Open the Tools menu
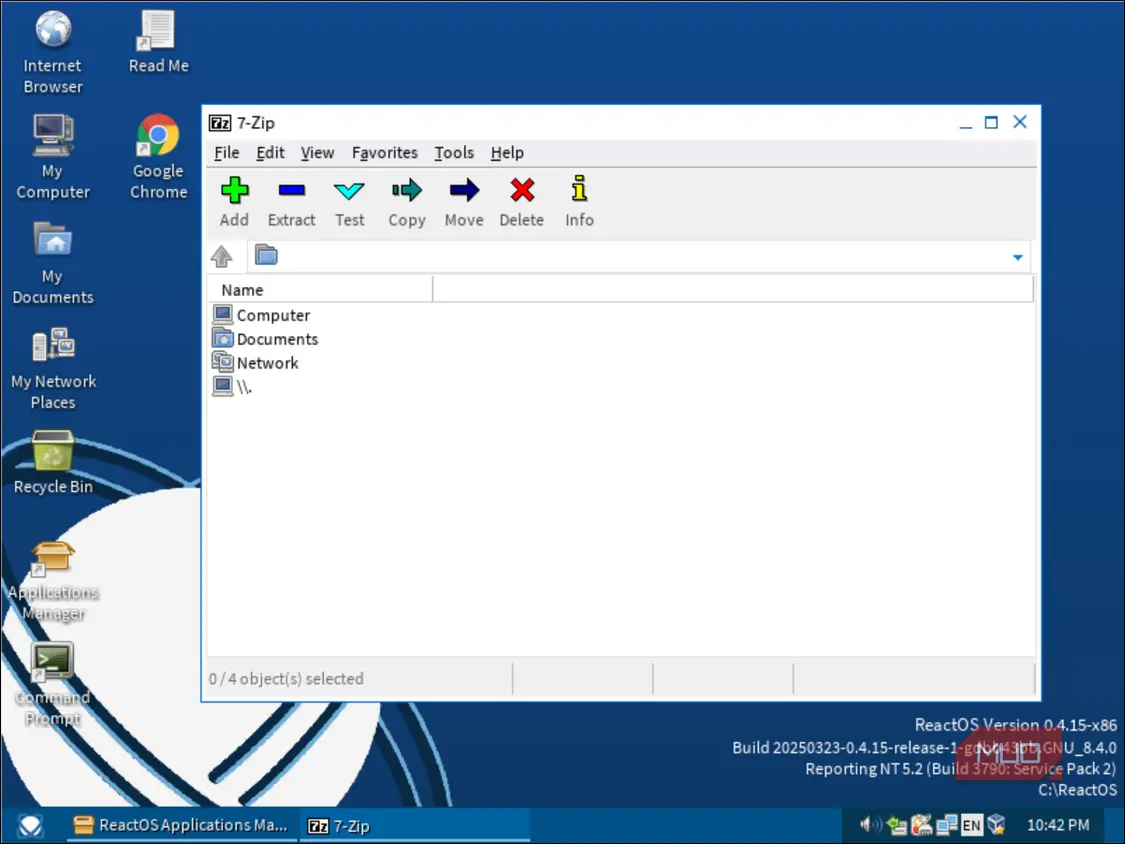The width and height of the screenshot is (1125, 844). pos(454,153)
